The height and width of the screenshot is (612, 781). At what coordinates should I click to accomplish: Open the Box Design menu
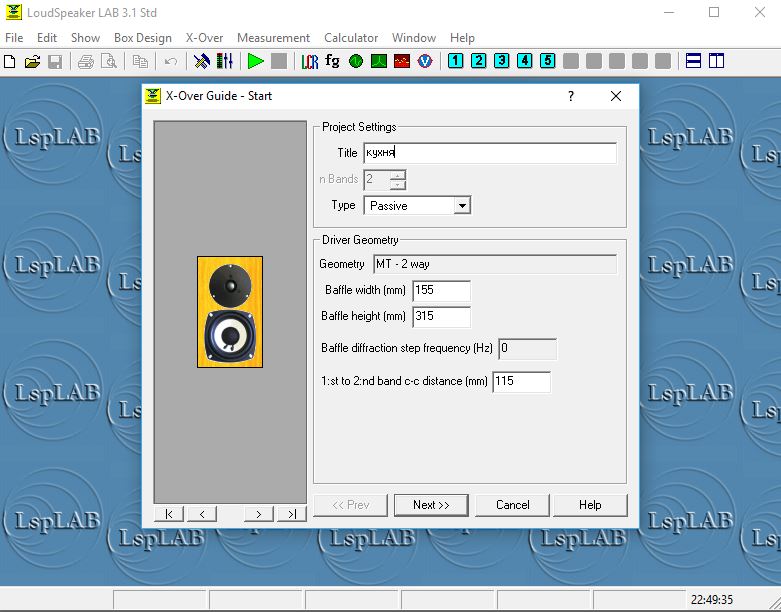point(142,38)
